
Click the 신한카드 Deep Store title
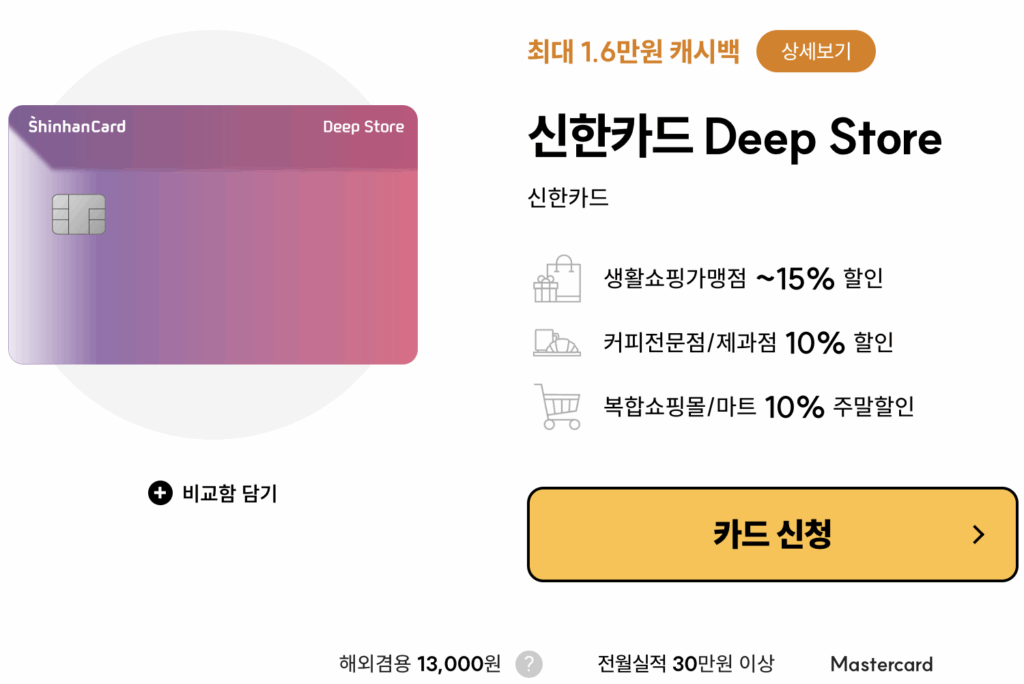coord(735,137)
